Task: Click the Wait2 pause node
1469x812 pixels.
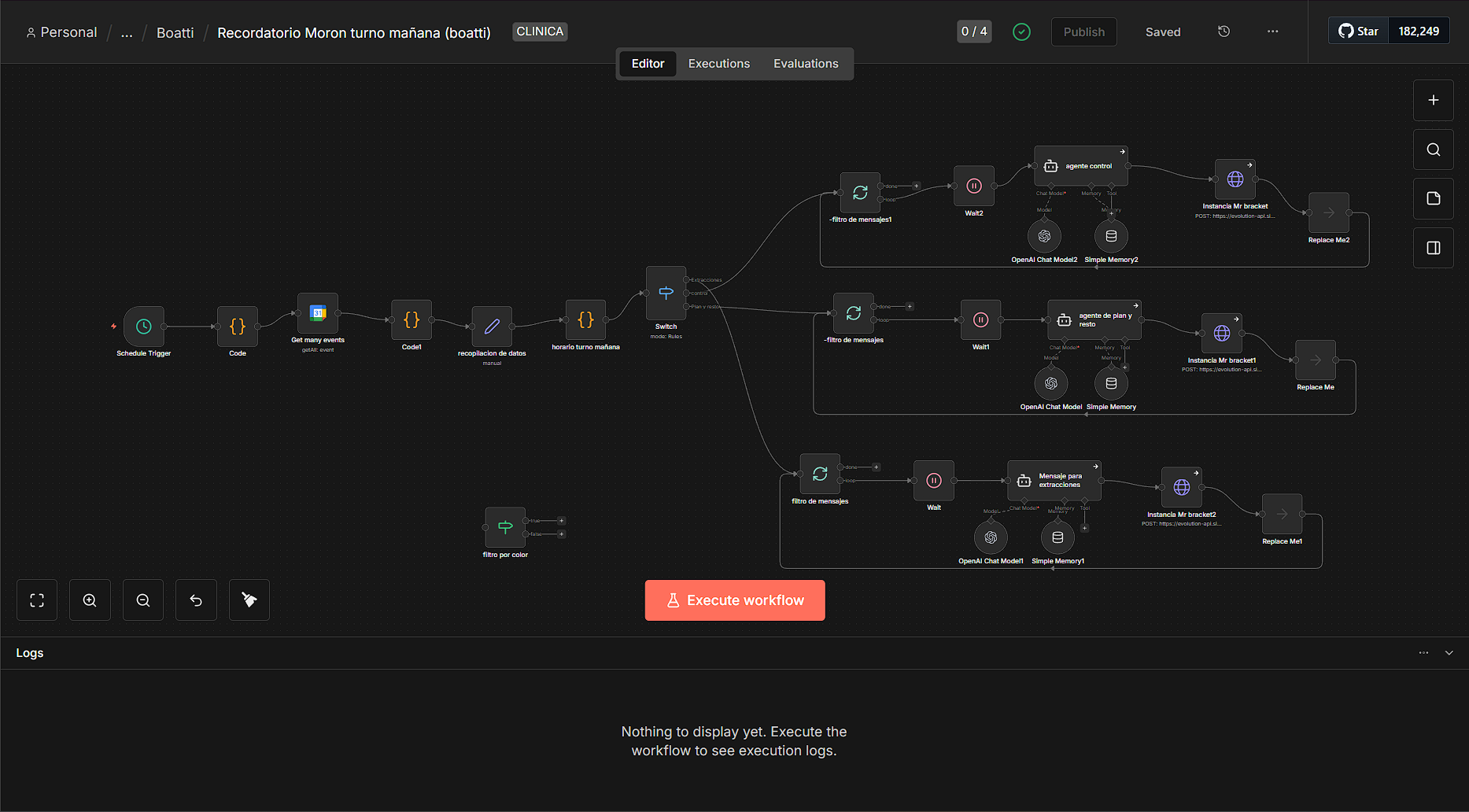Action: (x=974, y=186)
